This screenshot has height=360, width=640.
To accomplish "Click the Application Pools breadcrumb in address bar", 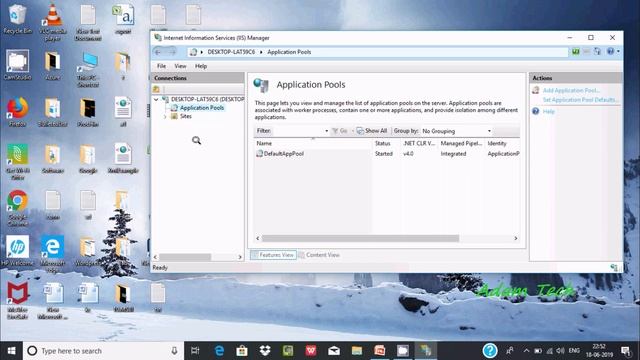I will click(289, 52).
